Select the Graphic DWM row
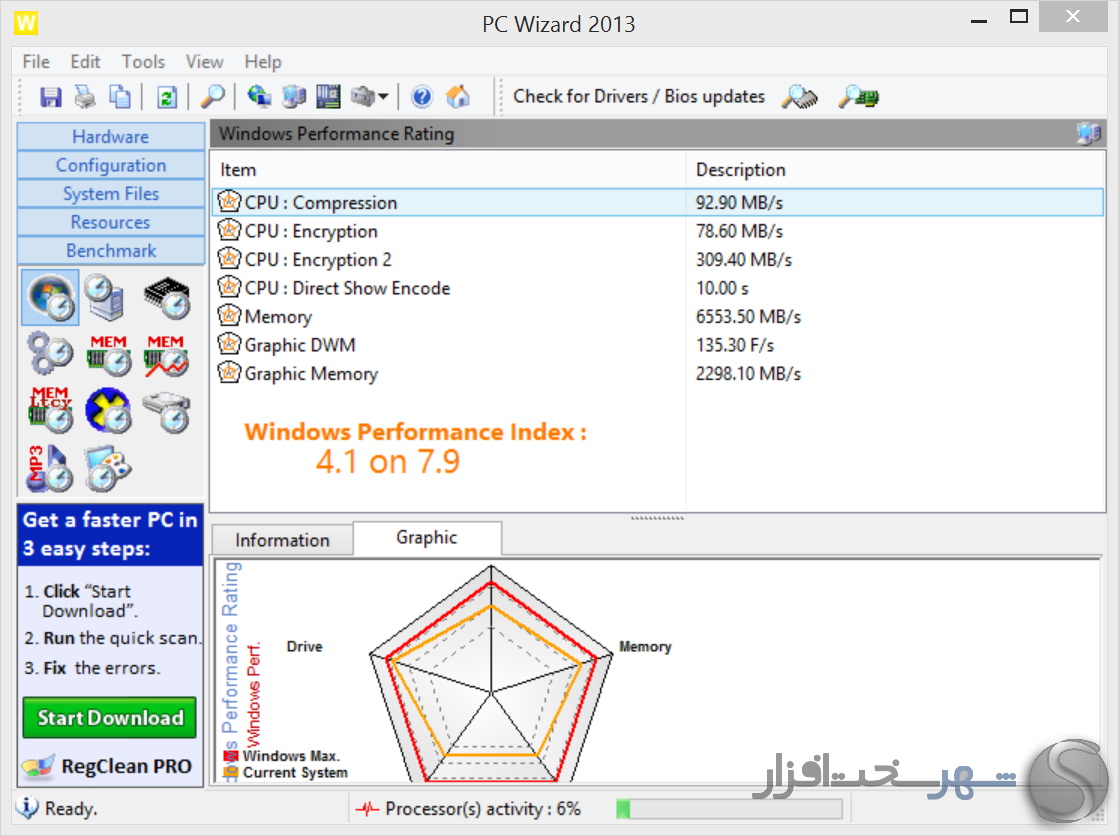 pyautogui.click(x=658, y=345)
